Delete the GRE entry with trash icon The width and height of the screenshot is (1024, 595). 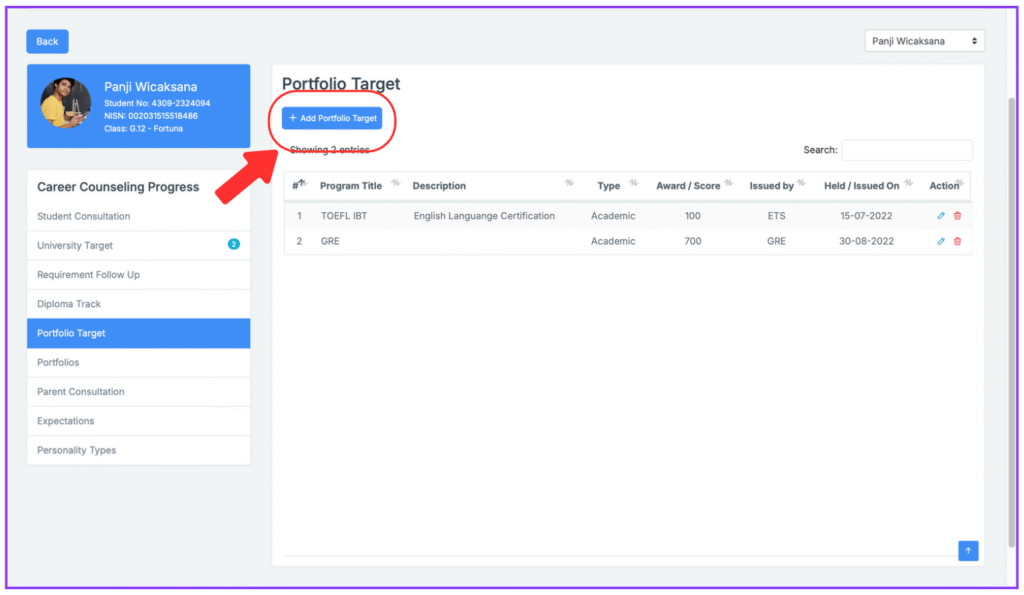[x=957, y=241]
